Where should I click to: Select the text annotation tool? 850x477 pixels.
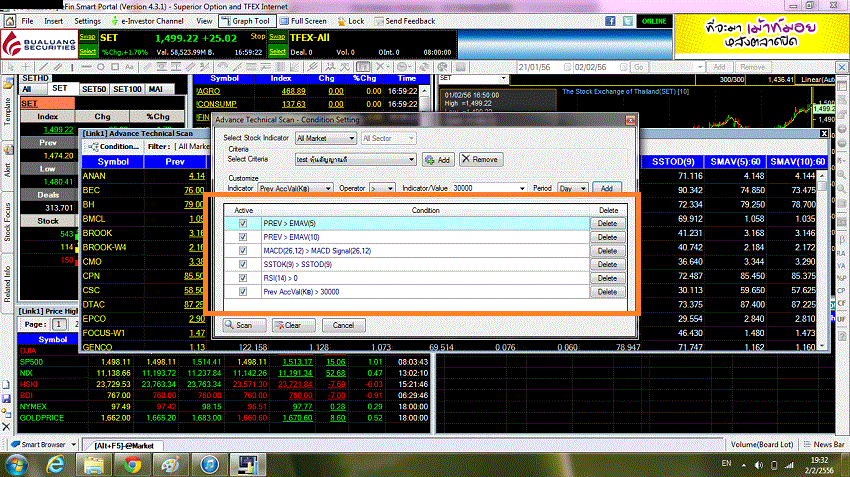tap(129, 67)
